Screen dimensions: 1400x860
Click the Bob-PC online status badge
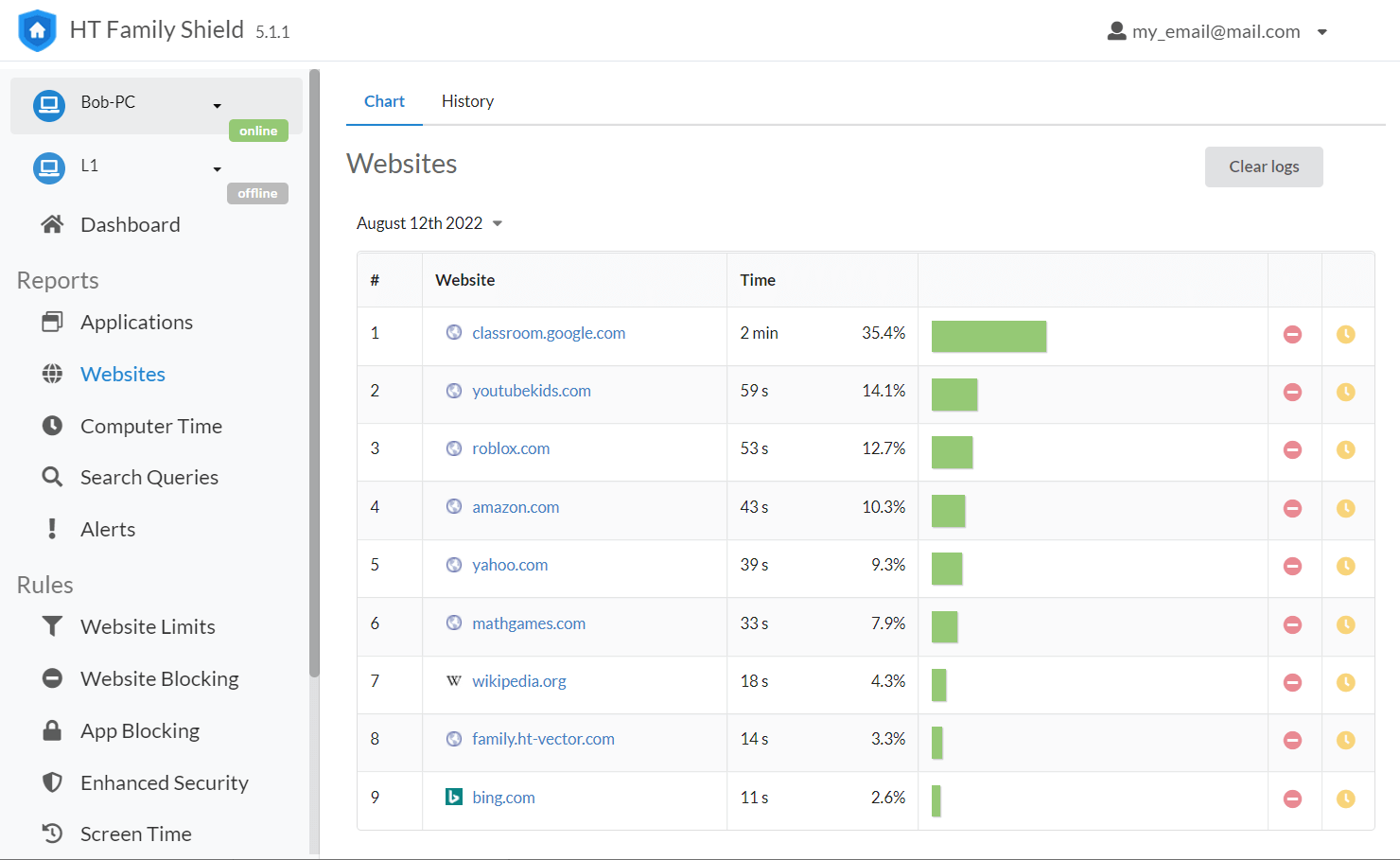tap(258, 131)
